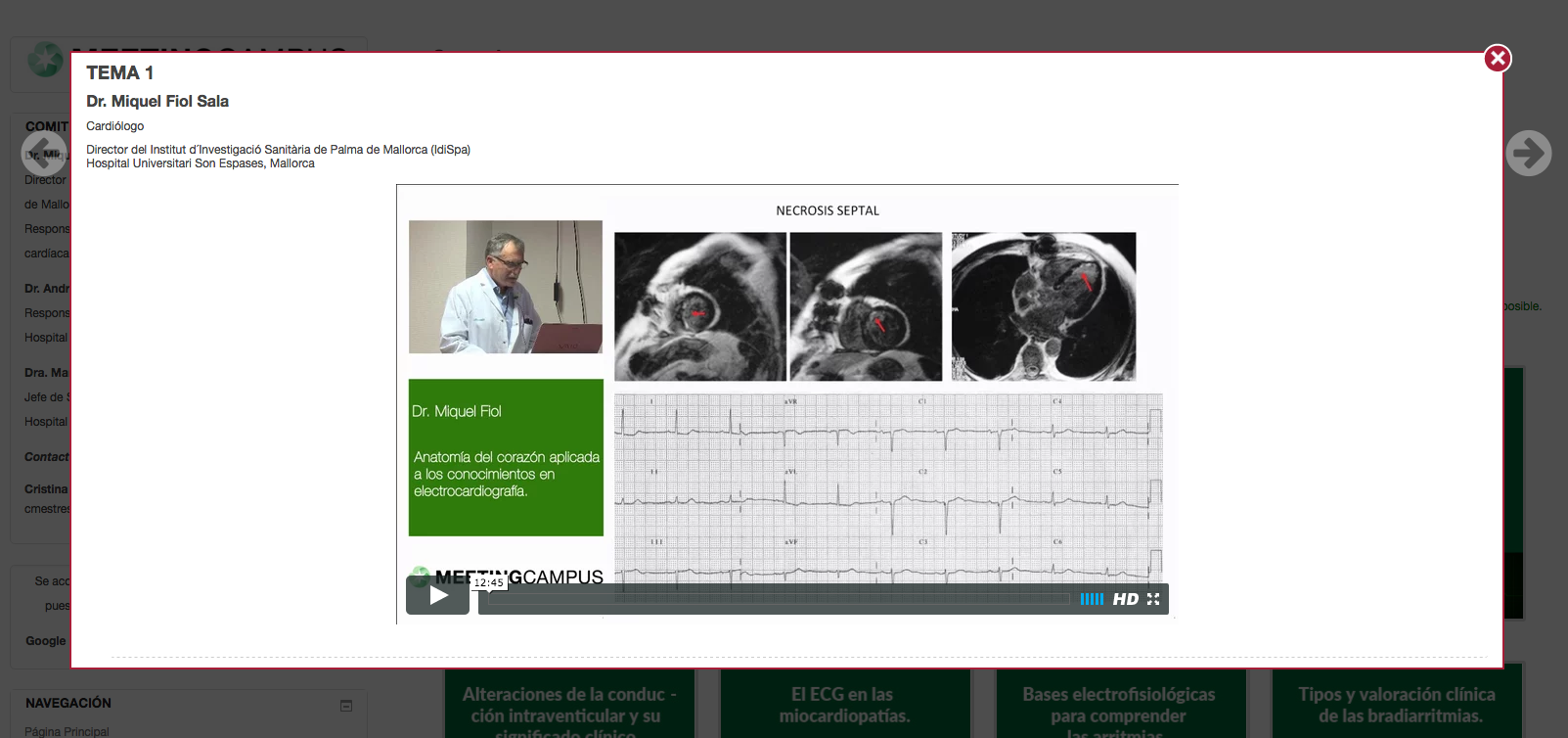
Task: Select the 'TEMA 1' title text
Action: (119, 72)
